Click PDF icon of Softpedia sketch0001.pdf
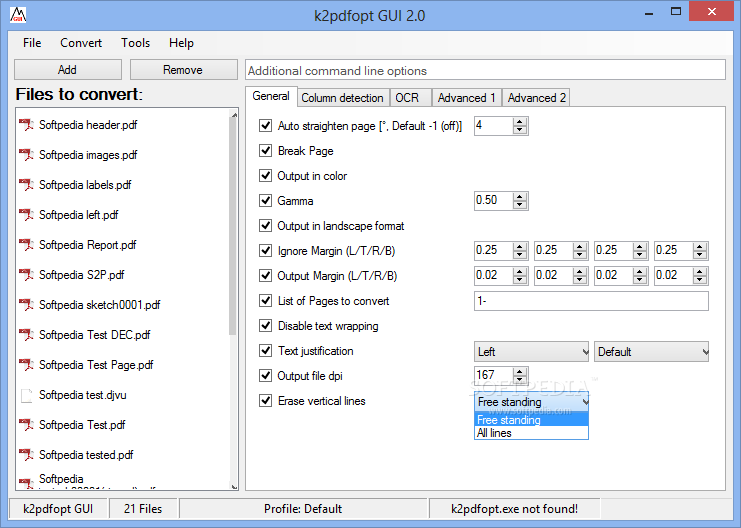The width and height of the screenshot is (741, 528). click(26, 305)
